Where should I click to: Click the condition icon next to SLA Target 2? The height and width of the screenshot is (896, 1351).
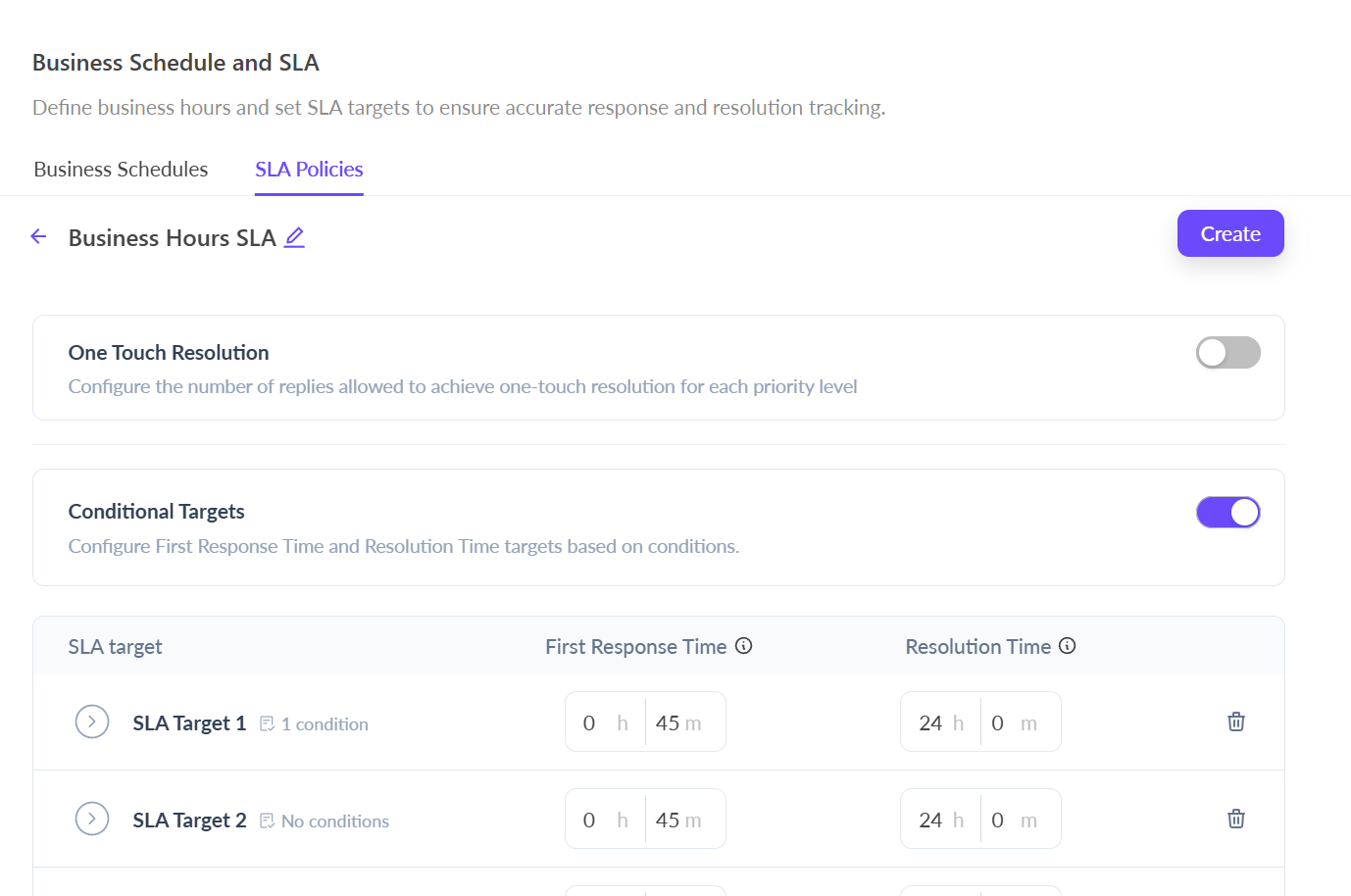pos(267,821)
